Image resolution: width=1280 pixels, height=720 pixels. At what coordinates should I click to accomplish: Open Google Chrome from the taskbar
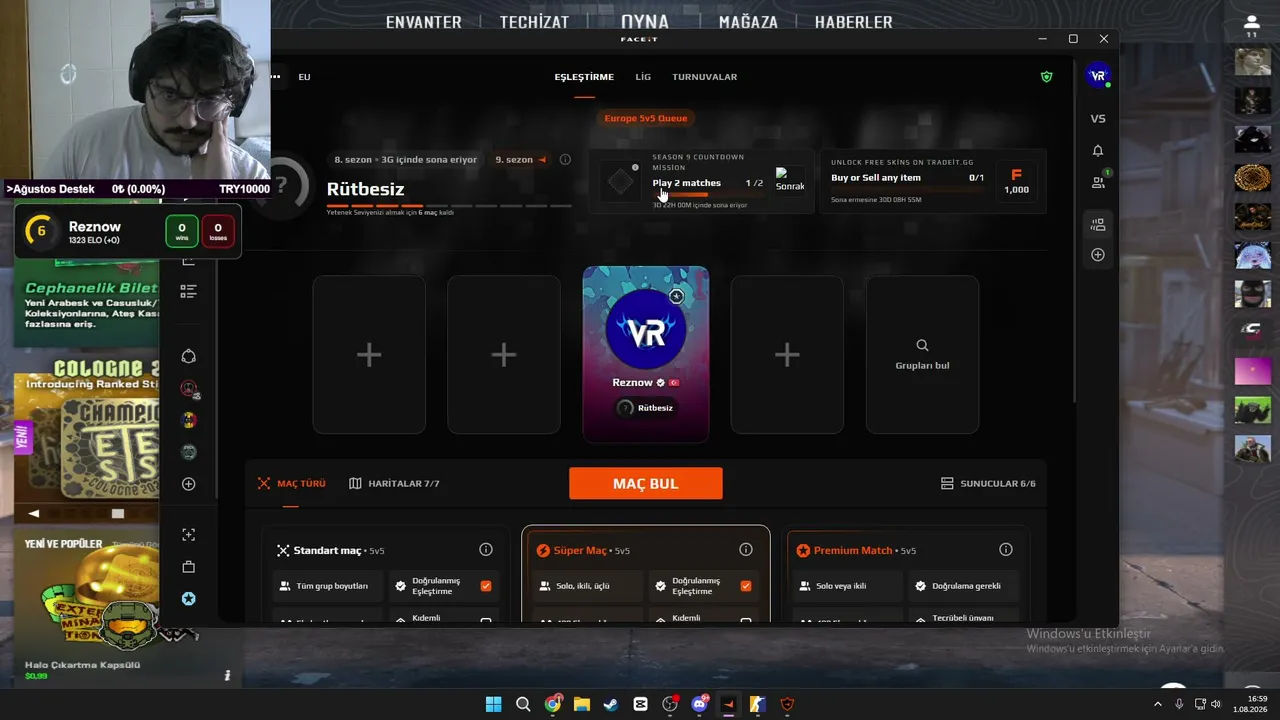click(x=552, y=704)
